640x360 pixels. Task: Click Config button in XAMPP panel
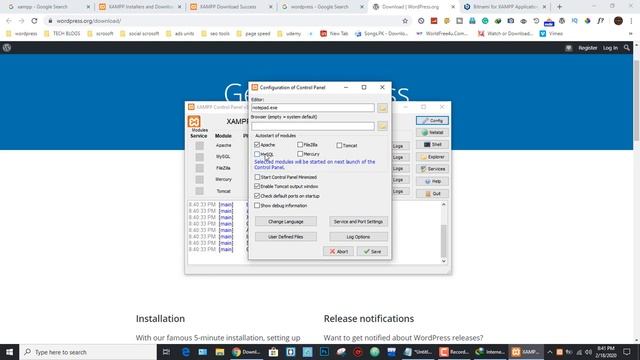click(432, 121)
